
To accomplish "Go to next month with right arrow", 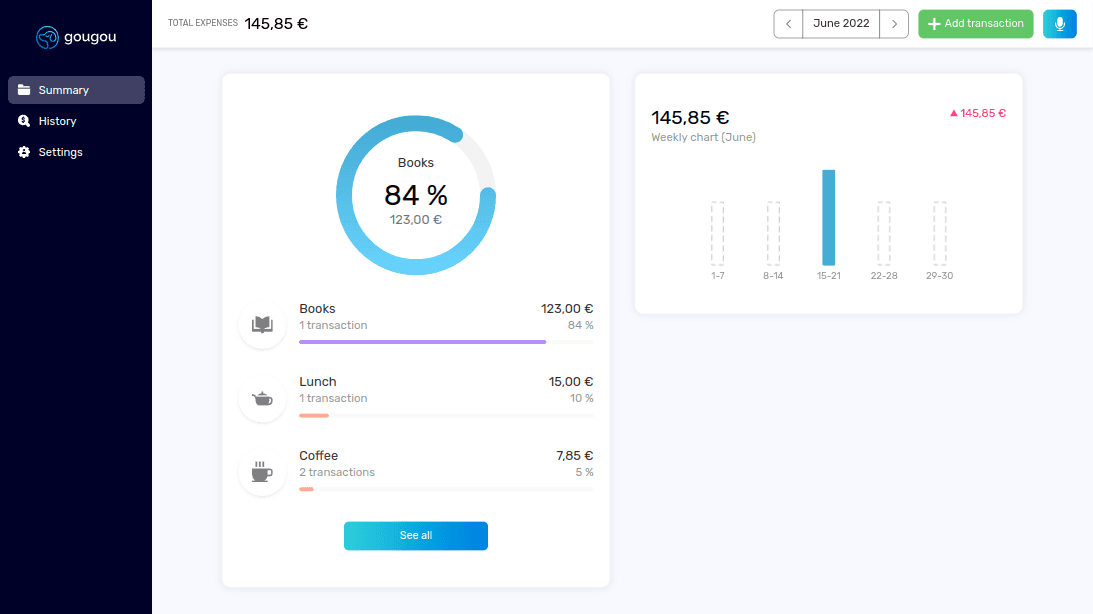I will (x=895, y=23).
